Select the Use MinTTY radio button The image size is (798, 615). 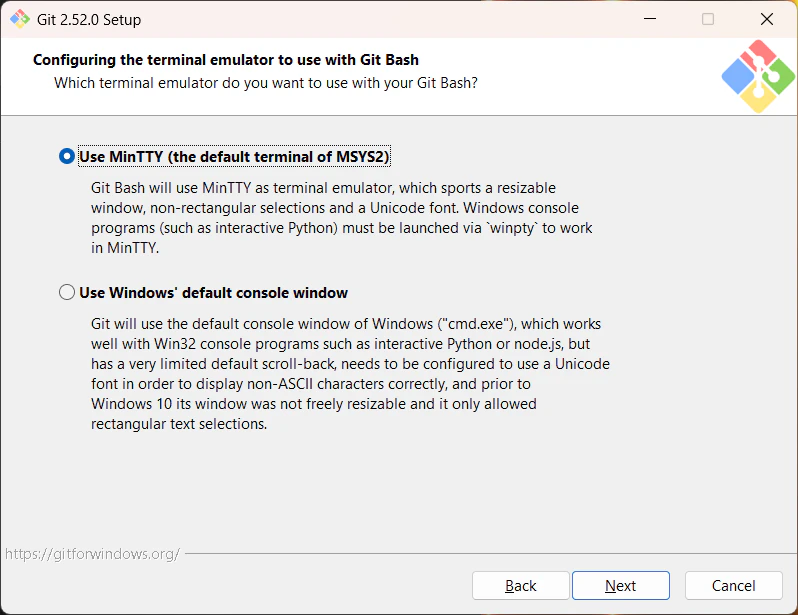(x=67, y=156)
